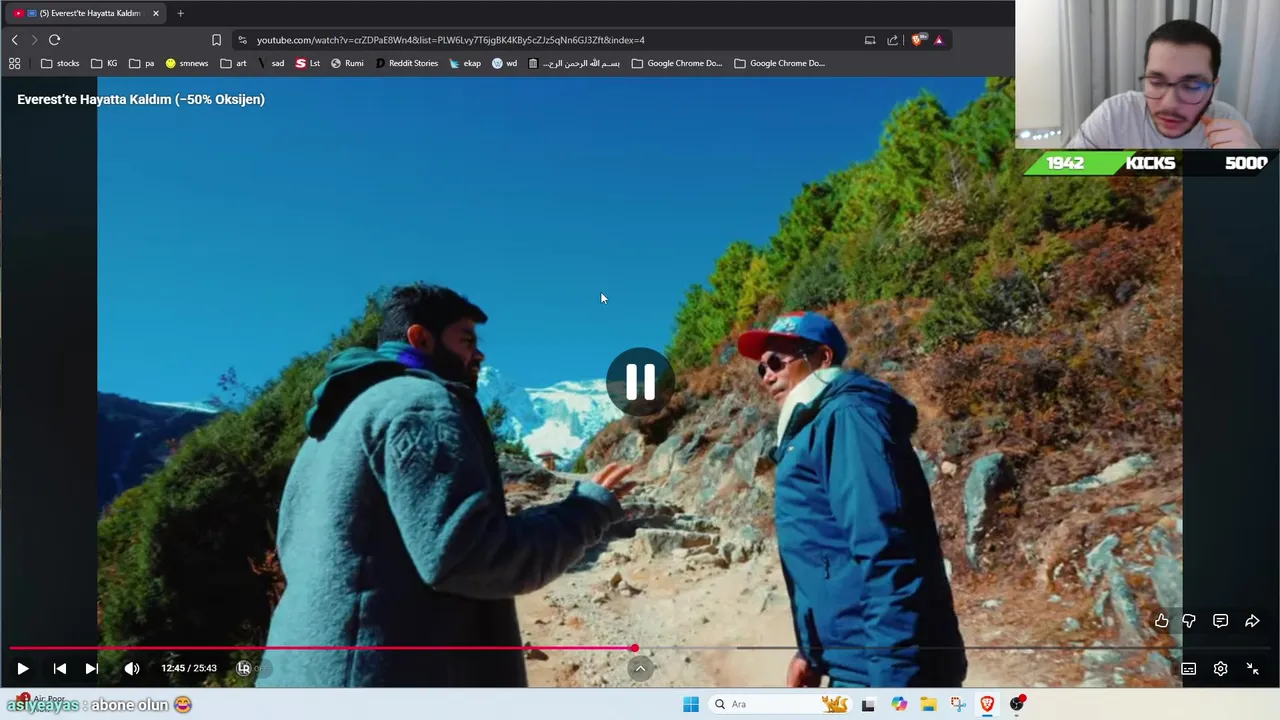
Task: Open the stocks bookmark folder
Action: coord(60,63)
